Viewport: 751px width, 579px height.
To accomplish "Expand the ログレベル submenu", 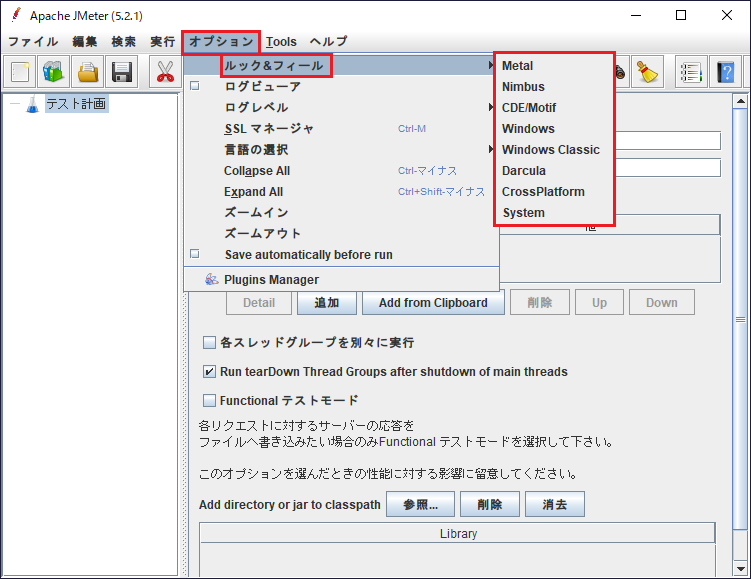I will pos(339,107).
